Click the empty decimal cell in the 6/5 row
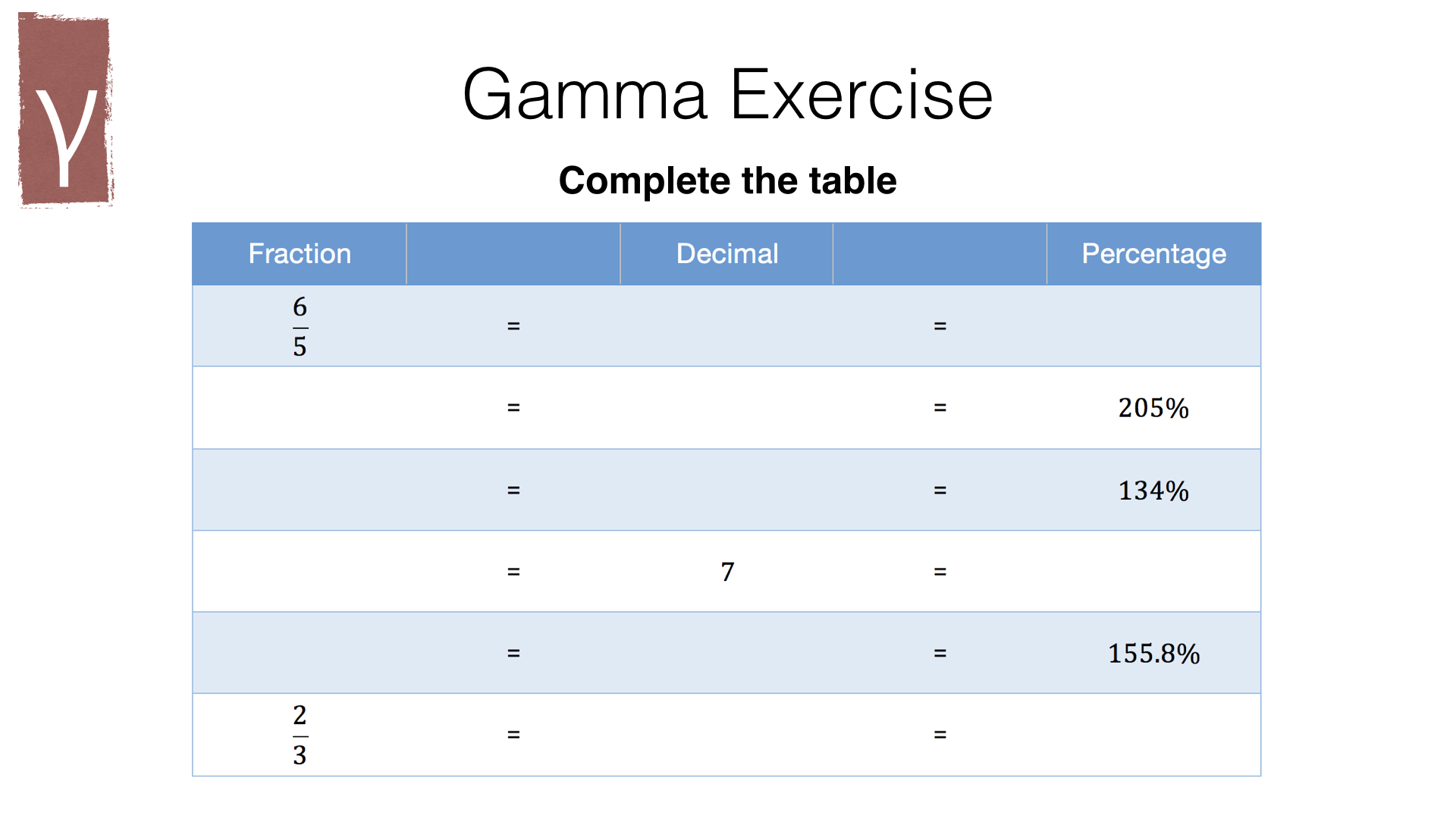The image size is (1456, 819). point(726,326)
